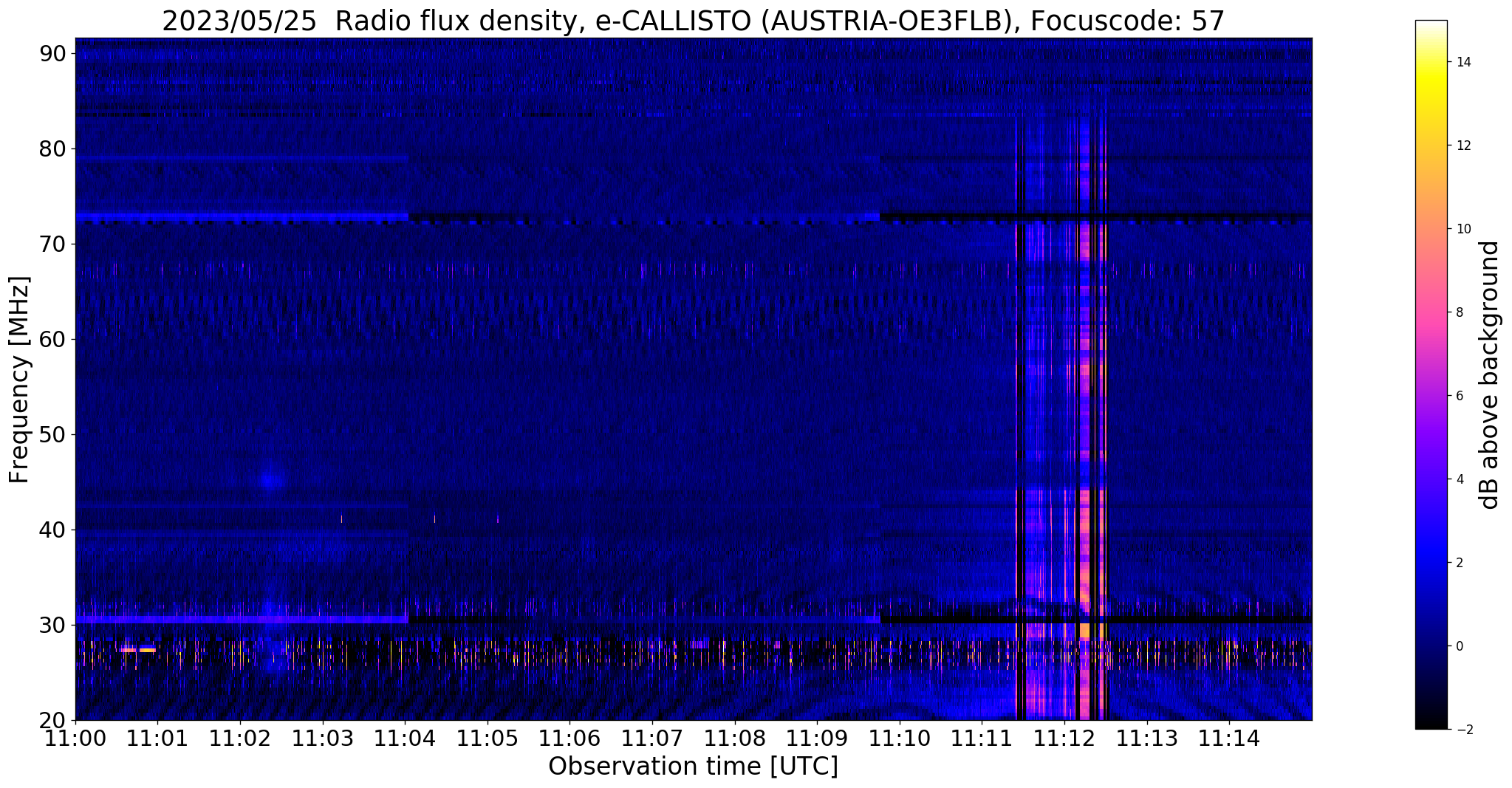Image resolution: width=1512 pixels, height=788 pixels.
Task: Click the 'Observation time [UTC]' x-axis label
Action: [x=693, y=767]
